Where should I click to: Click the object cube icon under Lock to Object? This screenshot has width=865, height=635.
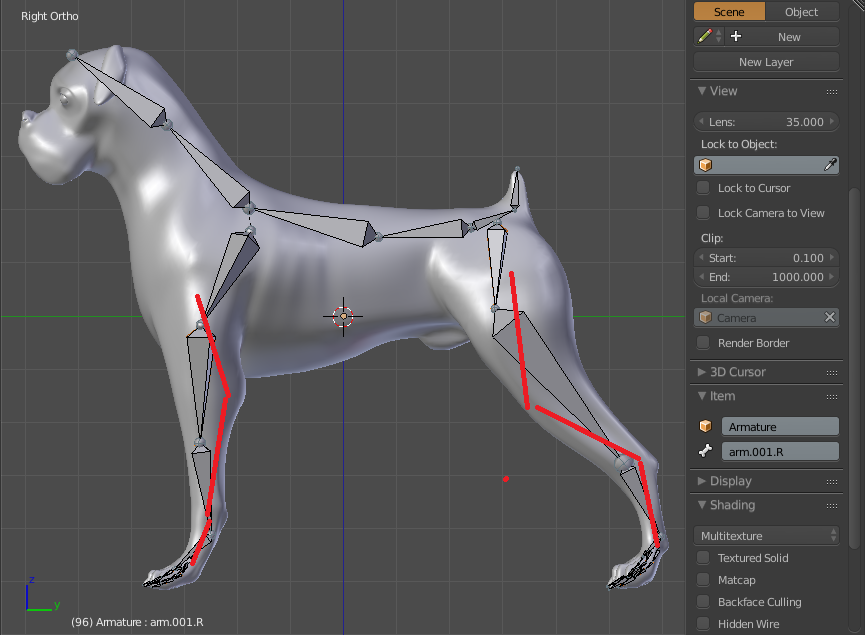[x=706, y=164]
